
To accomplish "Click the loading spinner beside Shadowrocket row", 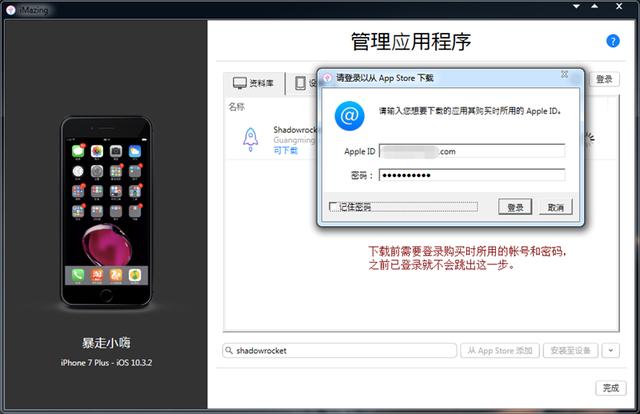I will (x=589, y=139).
